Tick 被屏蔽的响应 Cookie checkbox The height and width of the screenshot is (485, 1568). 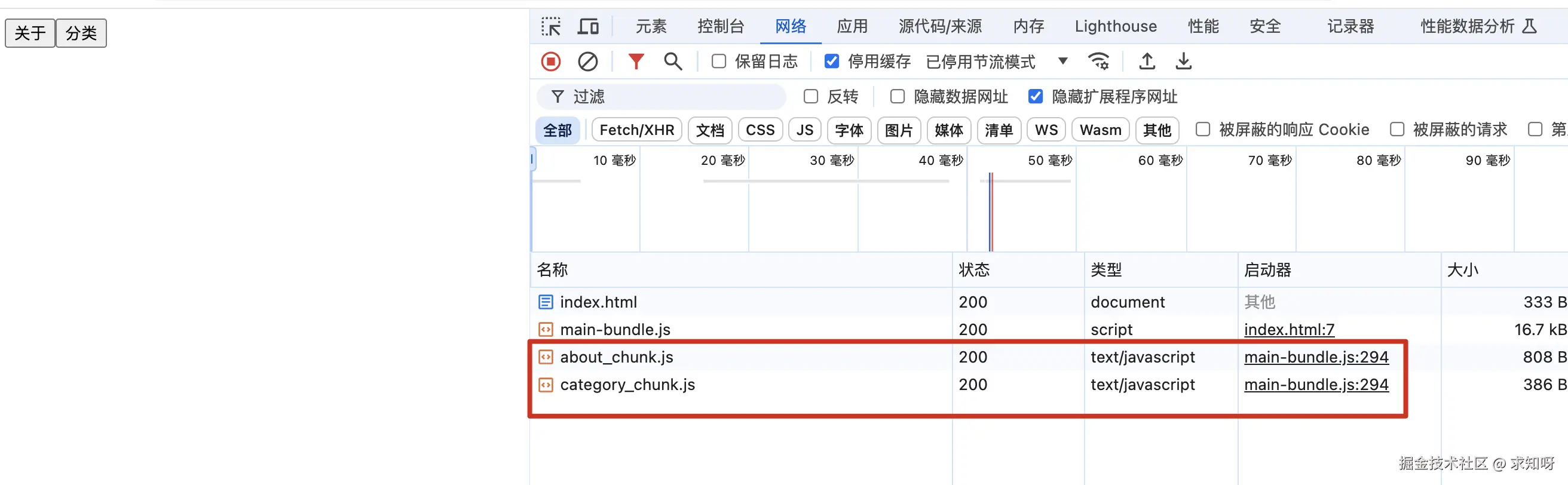(1203, 129)
